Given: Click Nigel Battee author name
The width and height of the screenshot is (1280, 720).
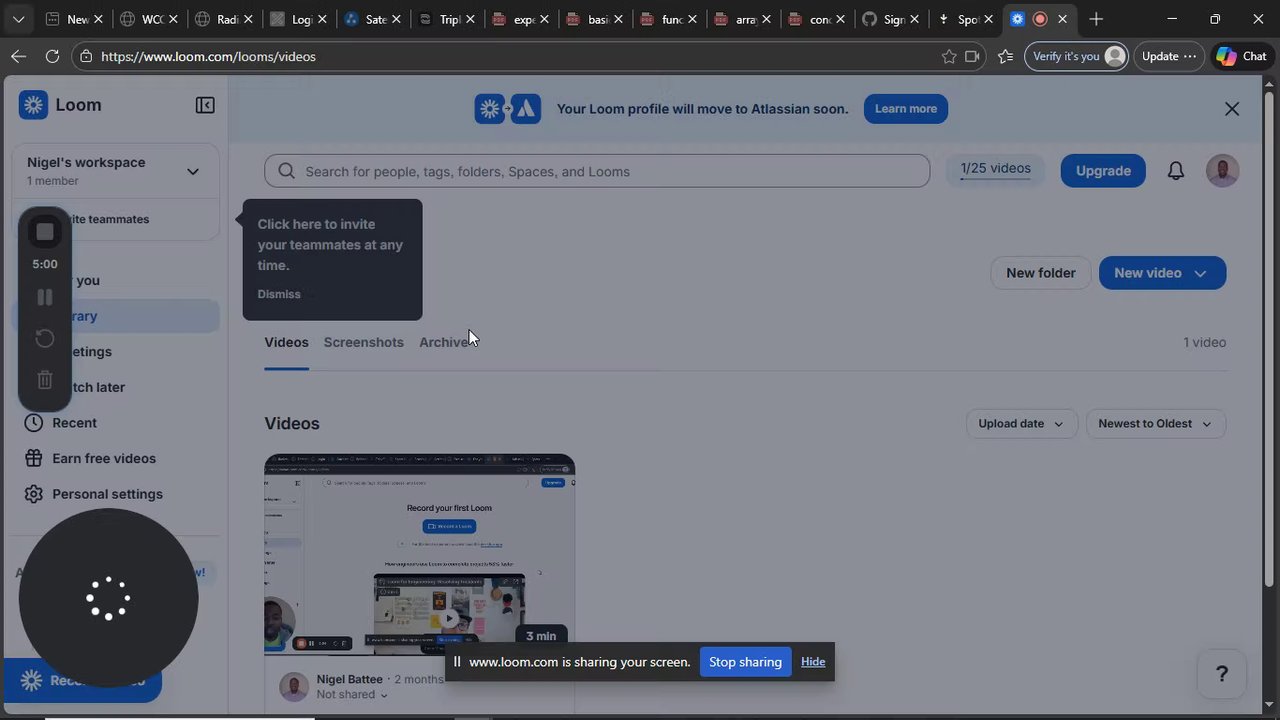Looking at the screenshot, I should (350, 679).
